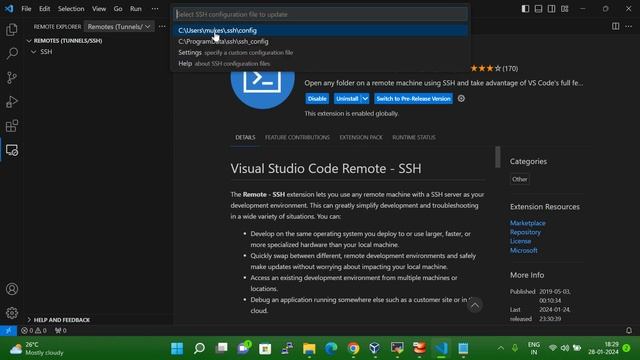640x360 pixels.
Task: Show errors and warnings count in status bar
Action: [x=34, y=331]
